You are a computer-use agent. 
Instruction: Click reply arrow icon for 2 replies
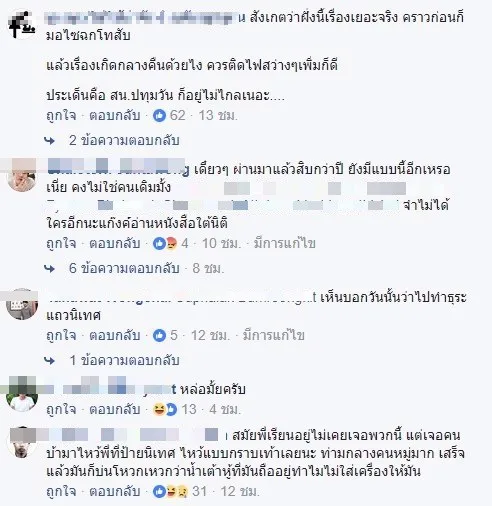[x=50, y=141]
